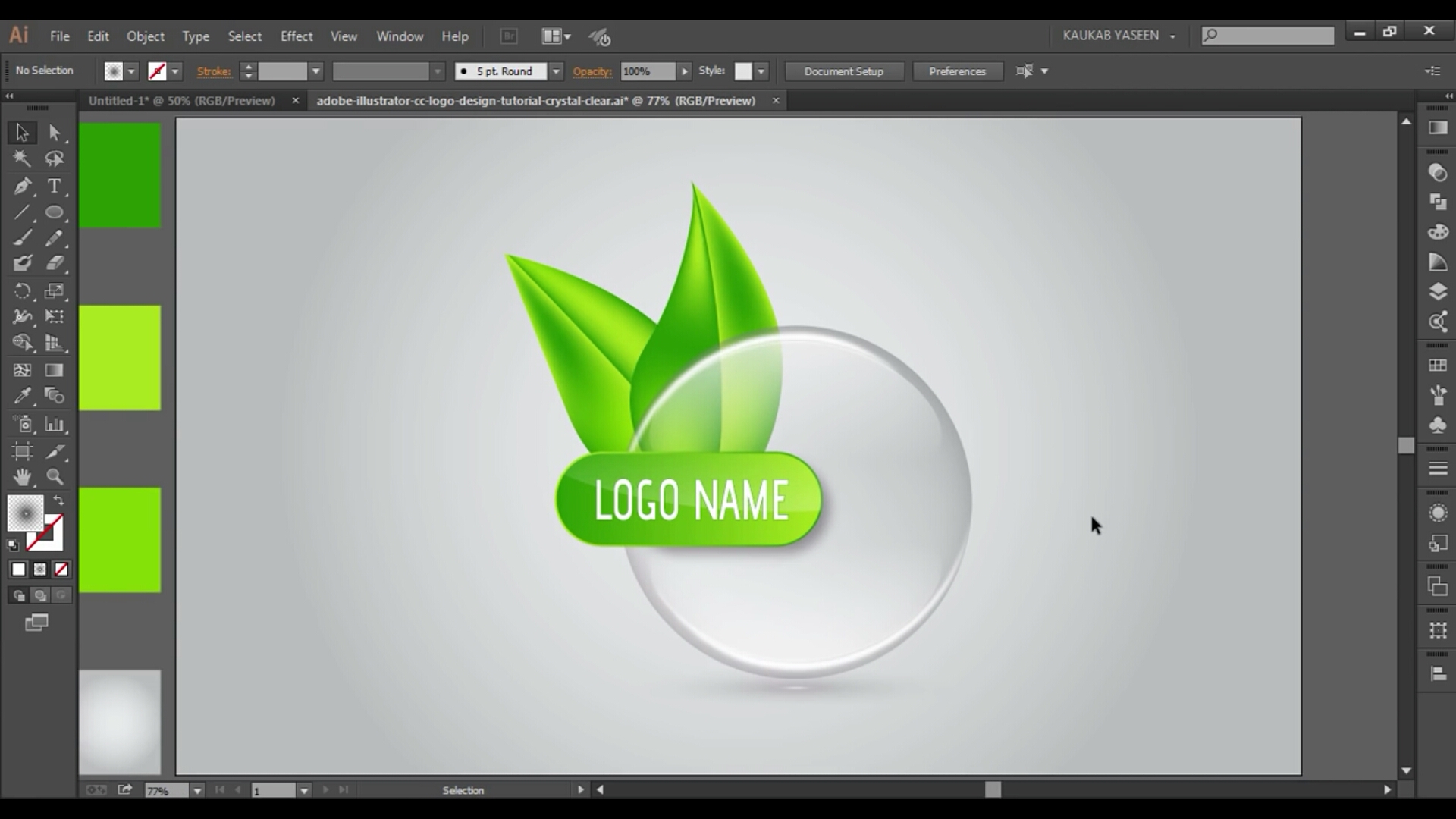Set paint mode to None
This screenshot has width=1456, height=819.
click(61, 570)
